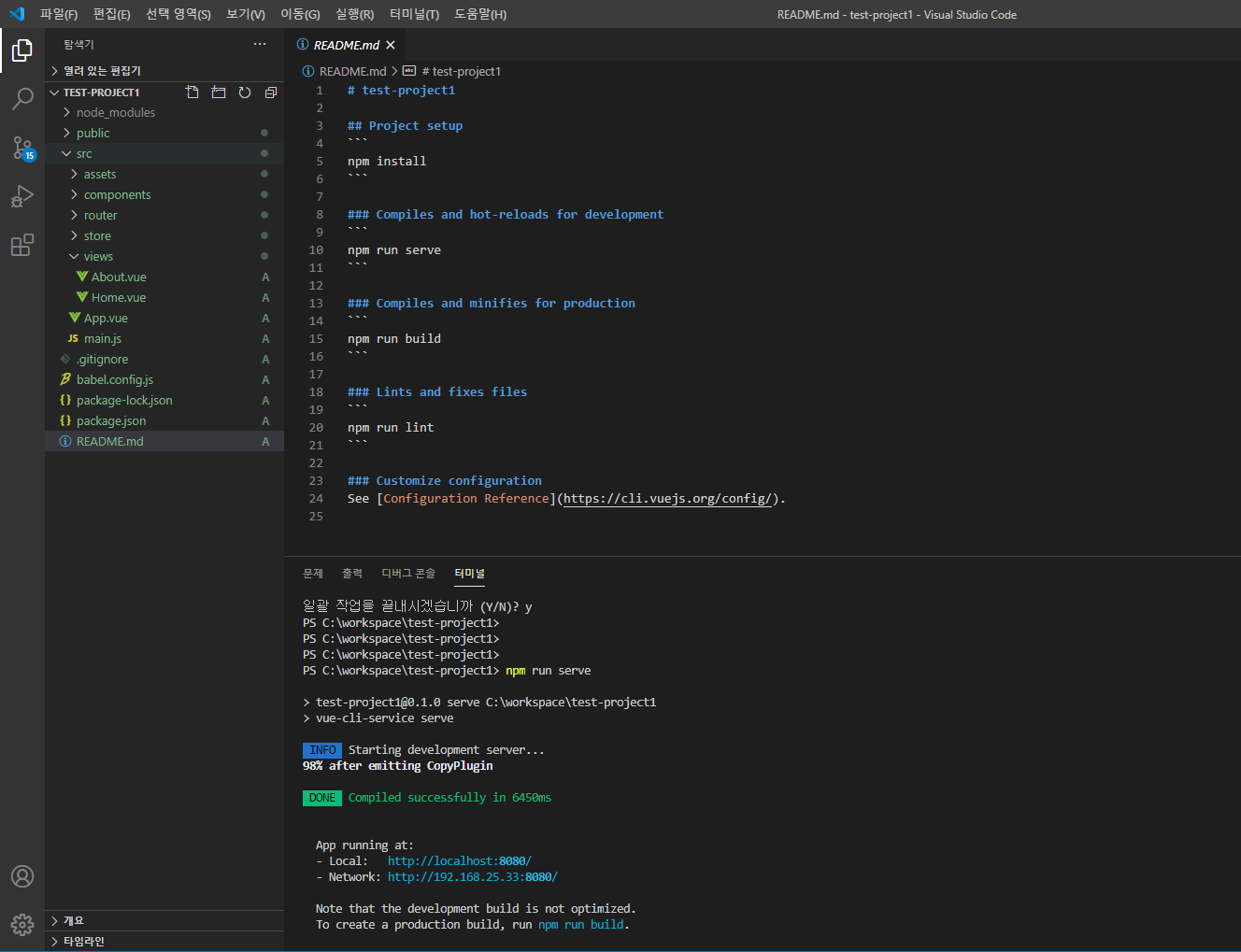
Task: Close the README.md editor tab
Action: (391, 45)
